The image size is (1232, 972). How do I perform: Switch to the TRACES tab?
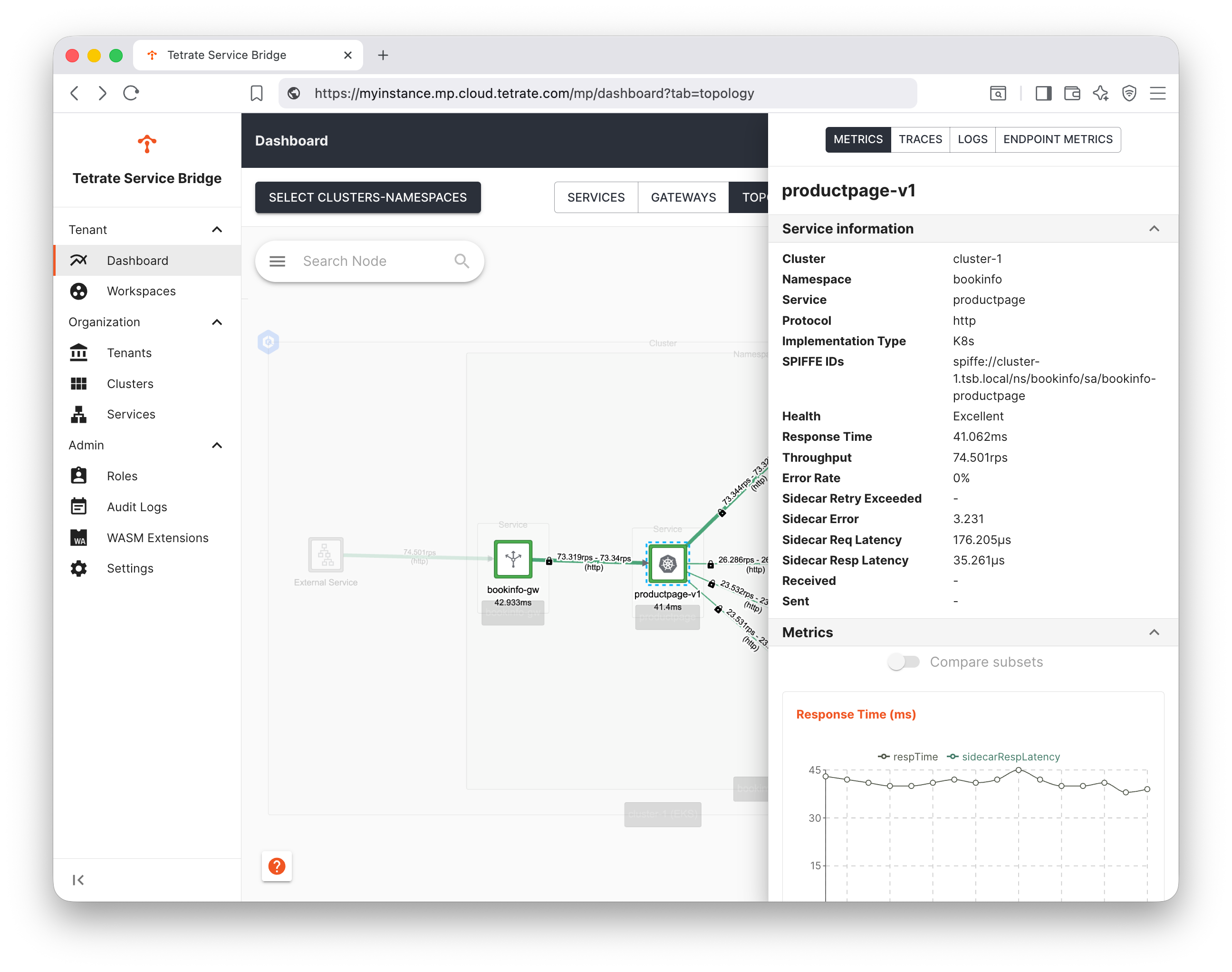[x=920, y=139]
